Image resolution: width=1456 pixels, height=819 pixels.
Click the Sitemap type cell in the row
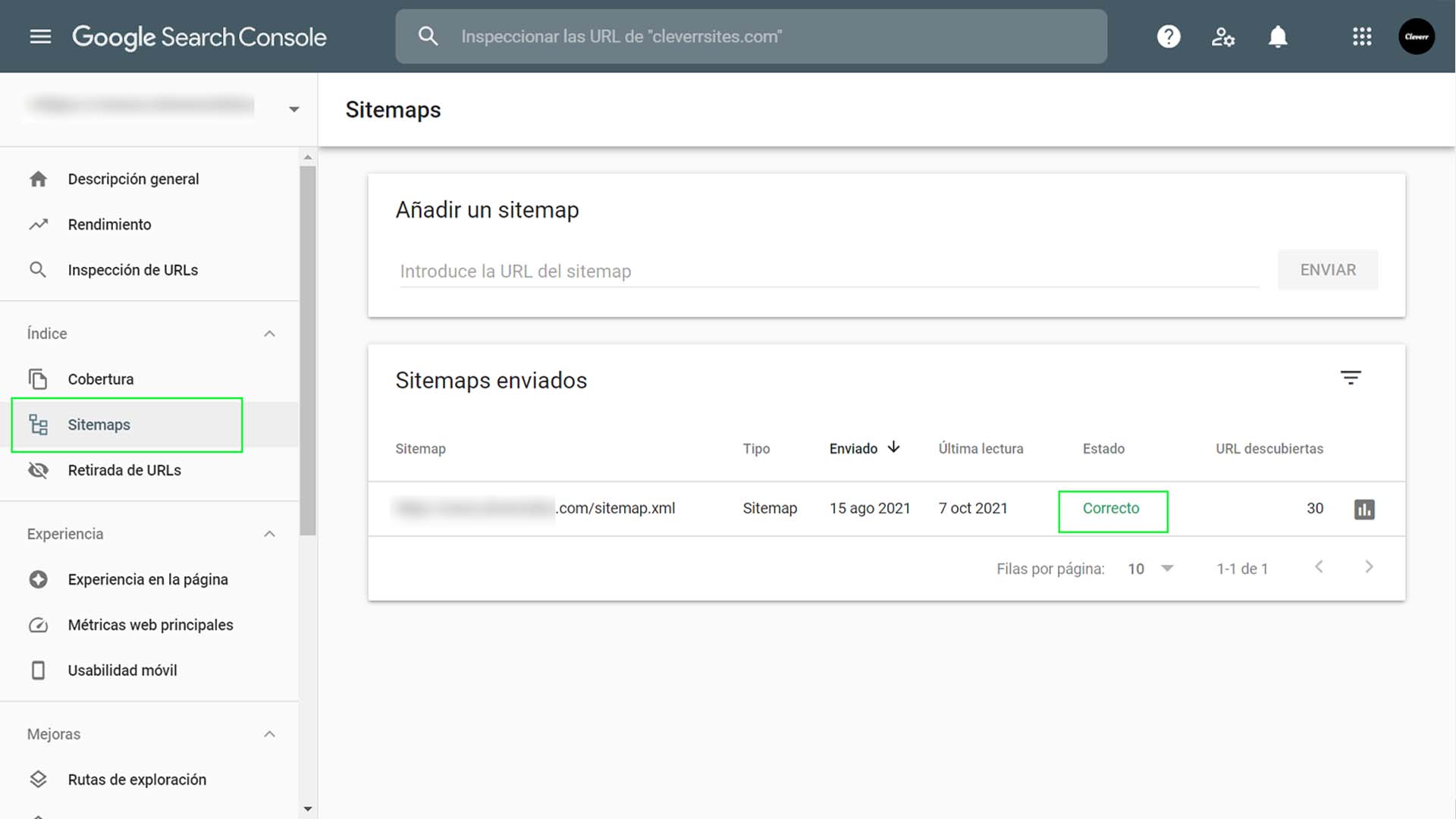click(x=770, y=508)
